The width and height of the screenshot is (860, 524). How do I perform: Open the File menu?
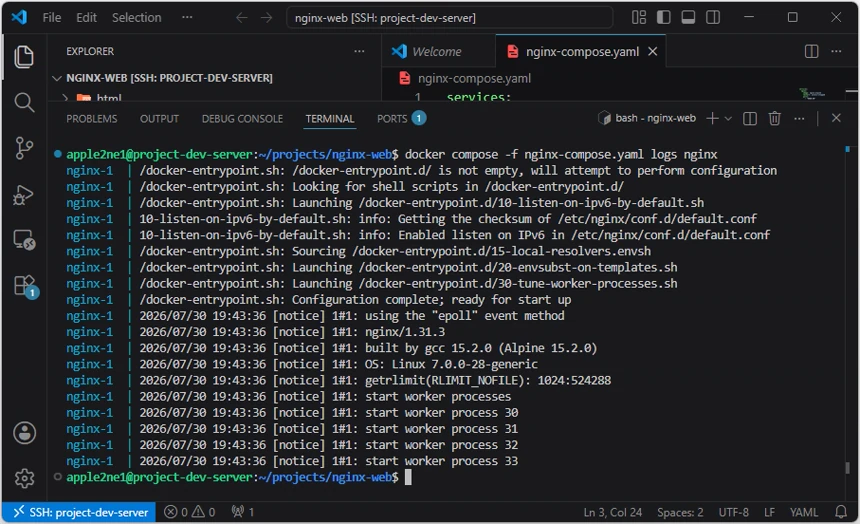pyautogui.click(x=52, y=18)
